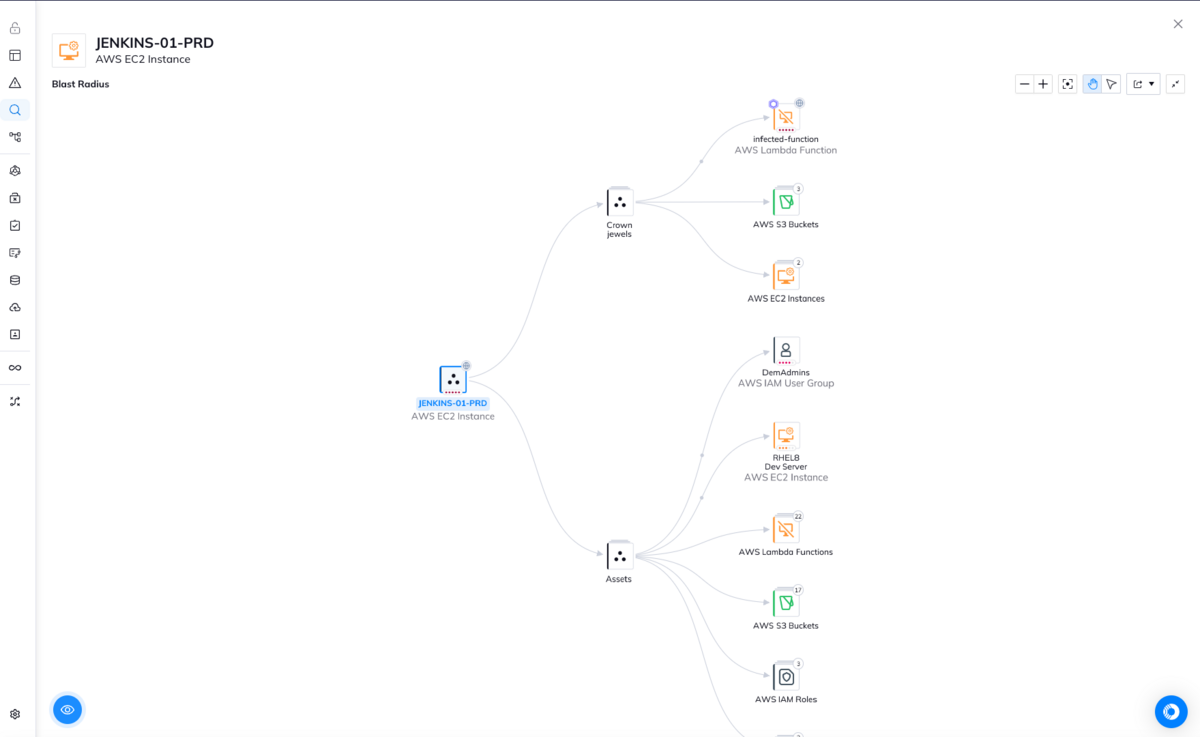1200x737 pixels.
Task: Select the JENKINS-01-PRD root node
Action: 453,380
